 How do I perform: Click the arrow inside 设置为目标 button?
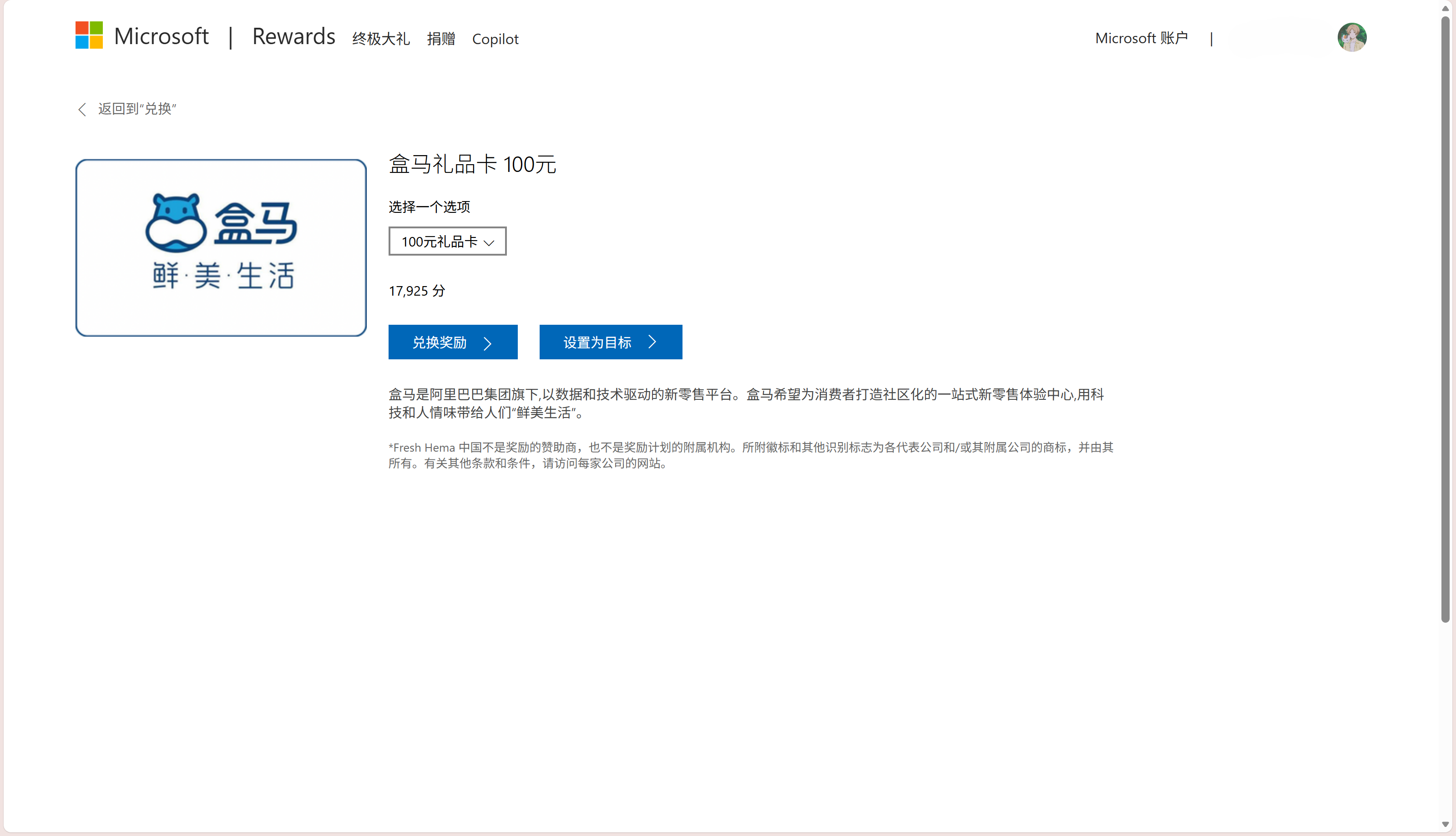tap(652, 342)
